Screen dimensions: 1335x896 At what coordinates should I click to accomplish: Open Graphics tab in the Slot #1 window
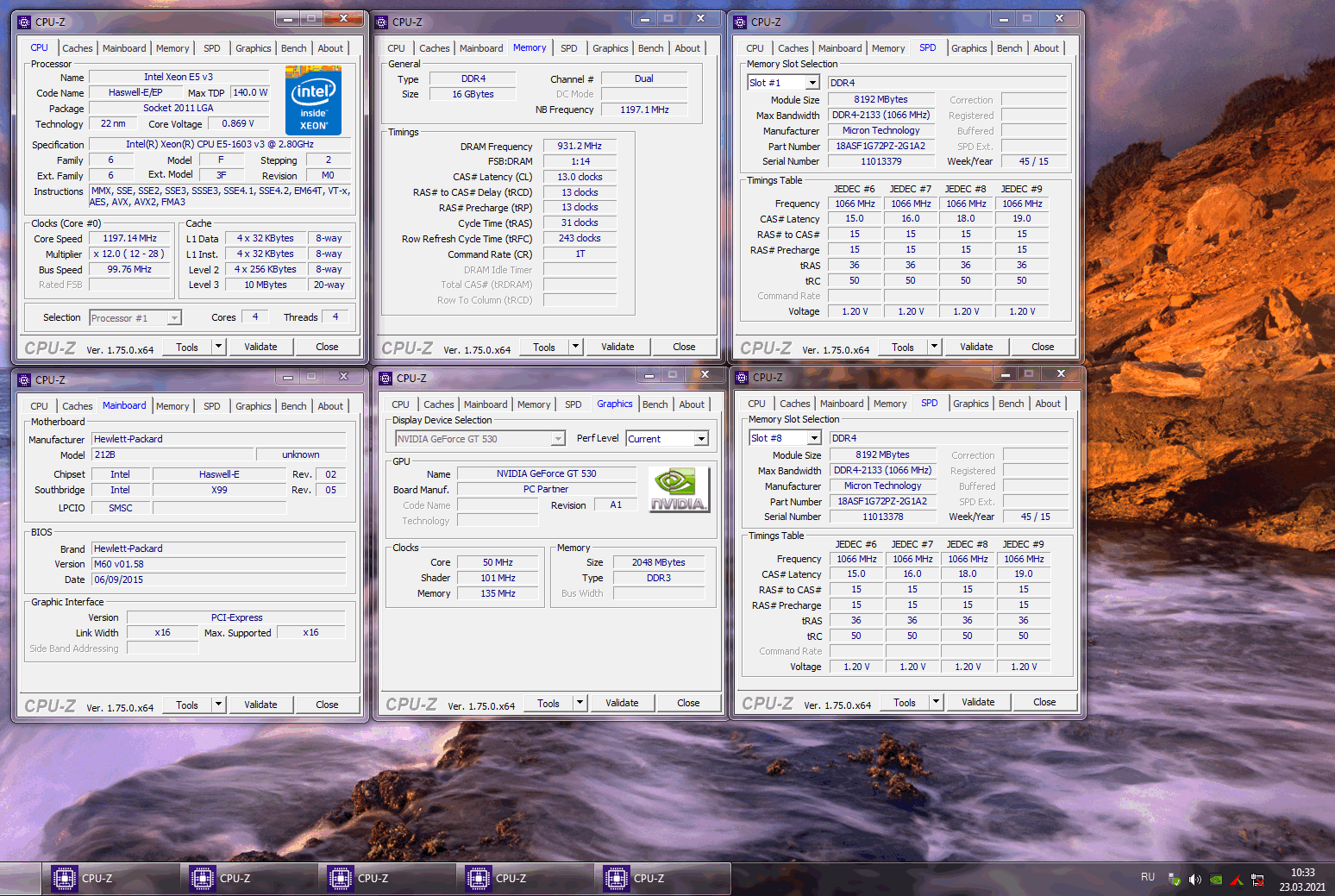969,48
